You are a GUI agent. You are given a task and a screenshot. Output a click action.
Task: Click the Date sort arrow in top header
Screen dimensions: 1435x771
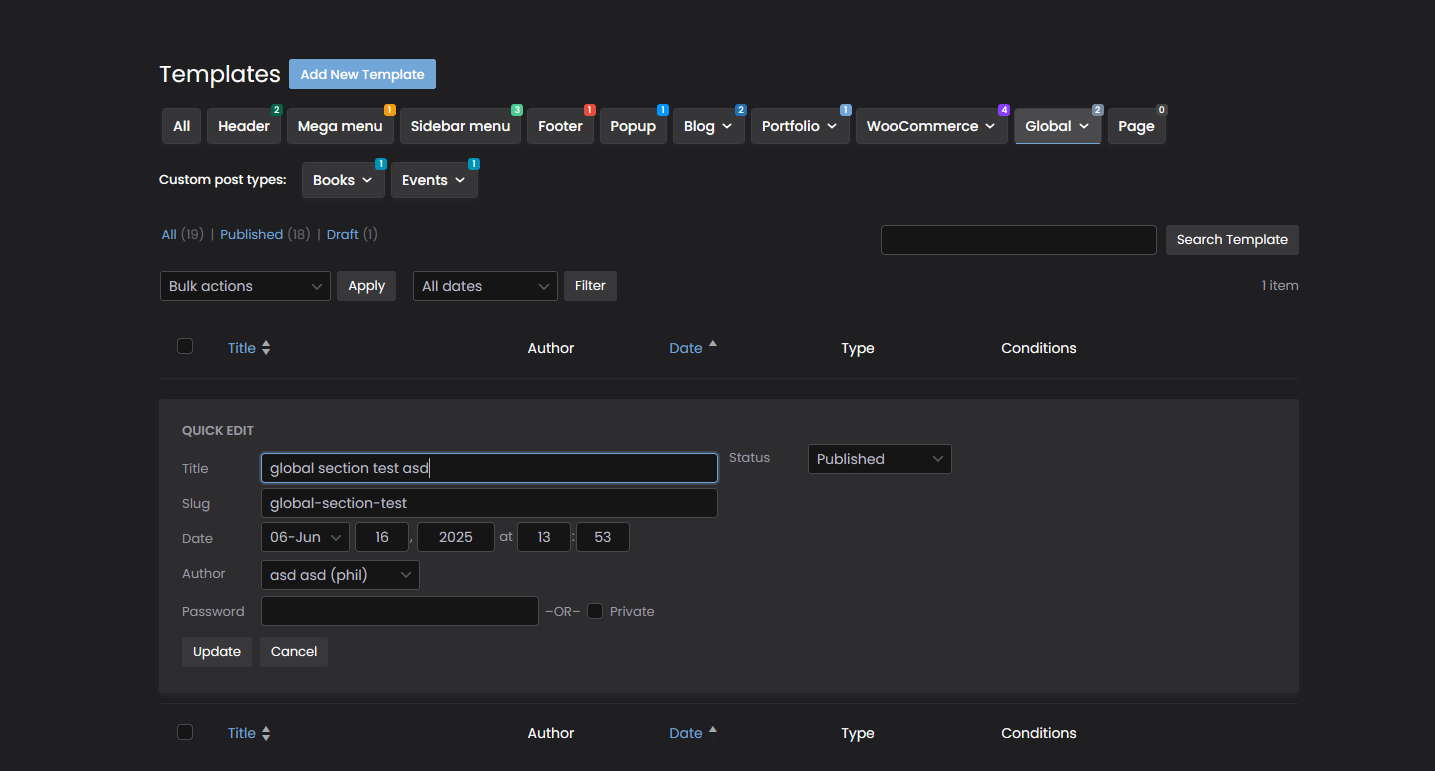pyautogui.click(x=712, y=345)
